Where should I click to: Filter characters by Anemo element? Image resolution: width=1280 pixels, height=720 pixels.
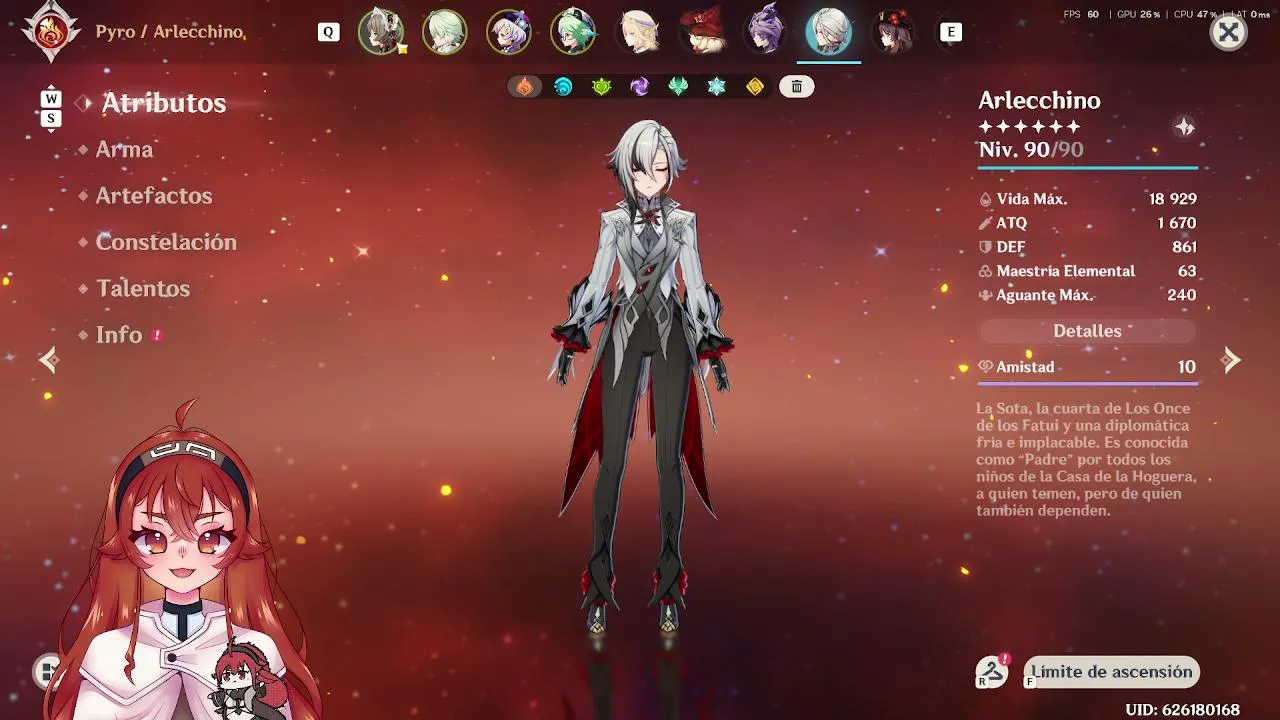(678, 87)
